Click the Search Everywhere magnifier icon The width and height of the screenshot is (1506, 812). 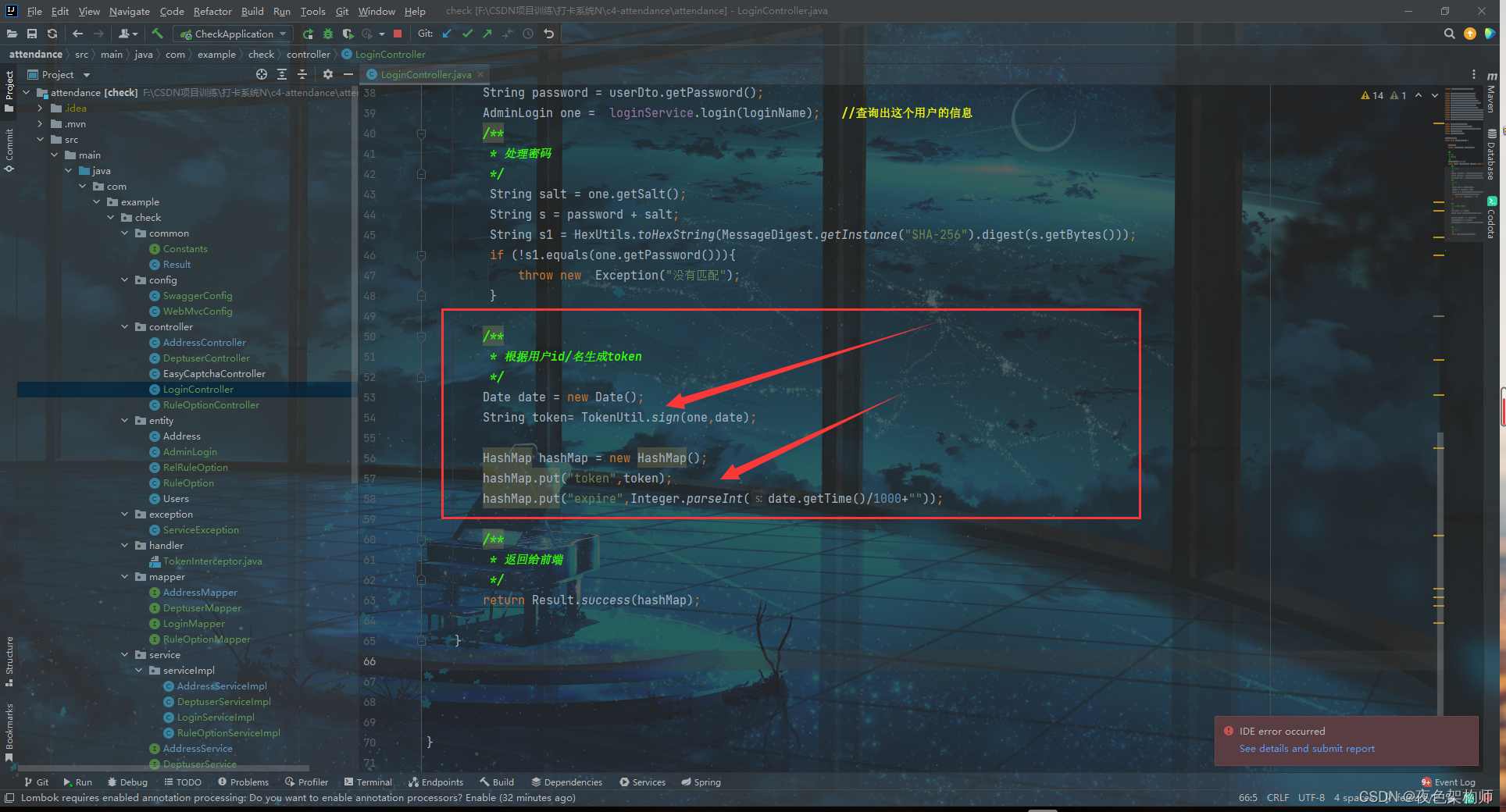click(1449, 34)
